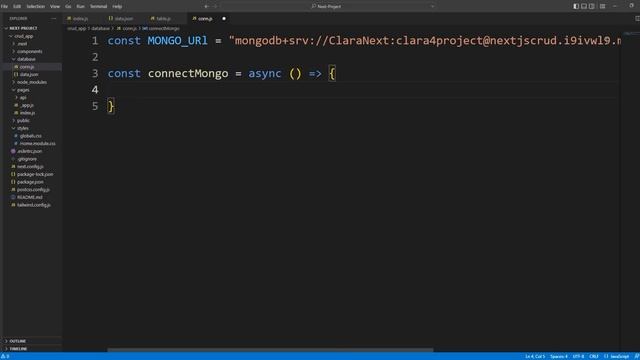
Task: Collapse the database folder
Action: click(x=26, y=59)
